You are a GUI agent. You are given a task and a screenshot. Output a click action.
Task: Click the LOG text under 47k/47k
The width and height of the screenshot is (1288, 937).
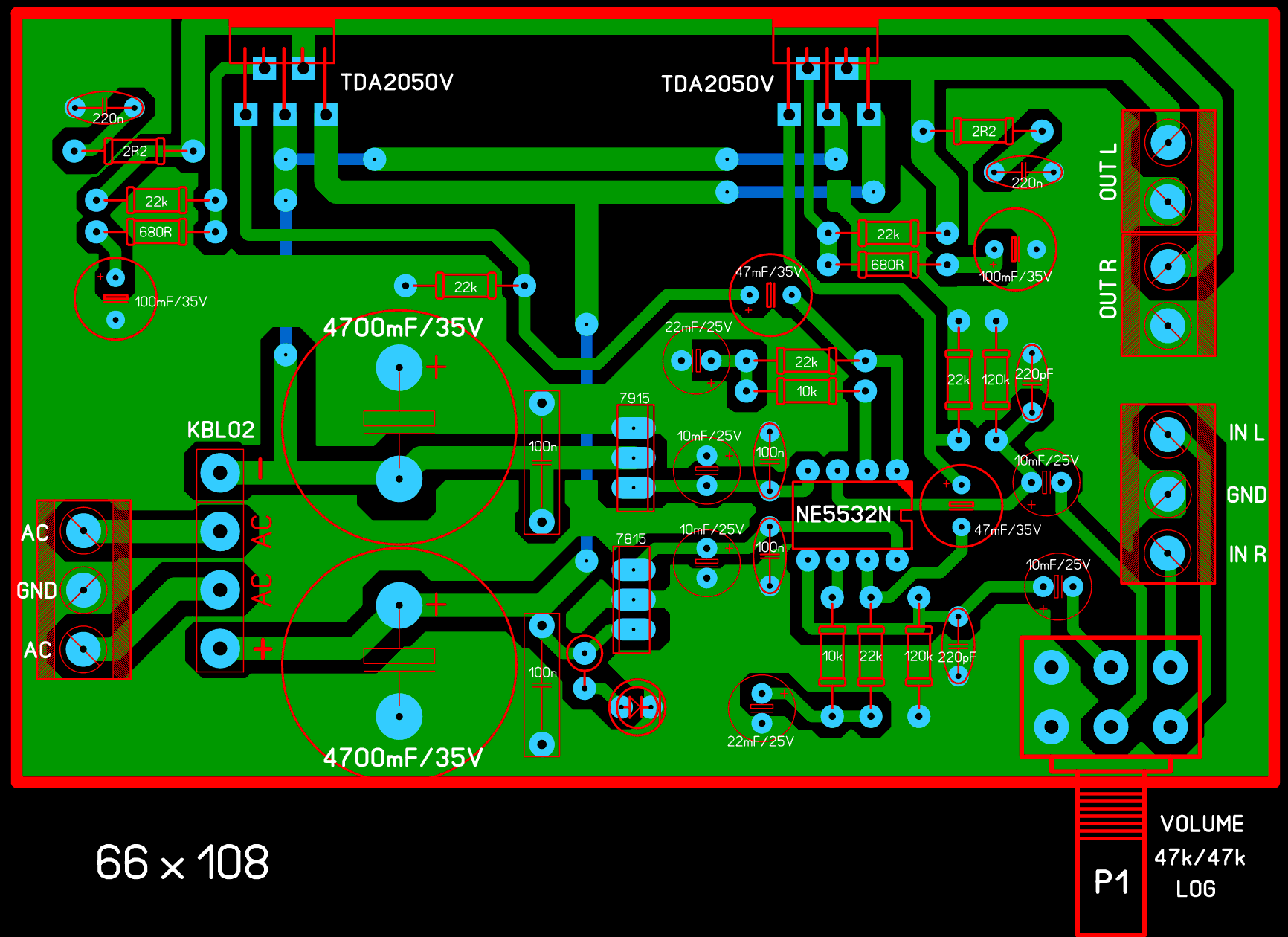coord(1196,889)
